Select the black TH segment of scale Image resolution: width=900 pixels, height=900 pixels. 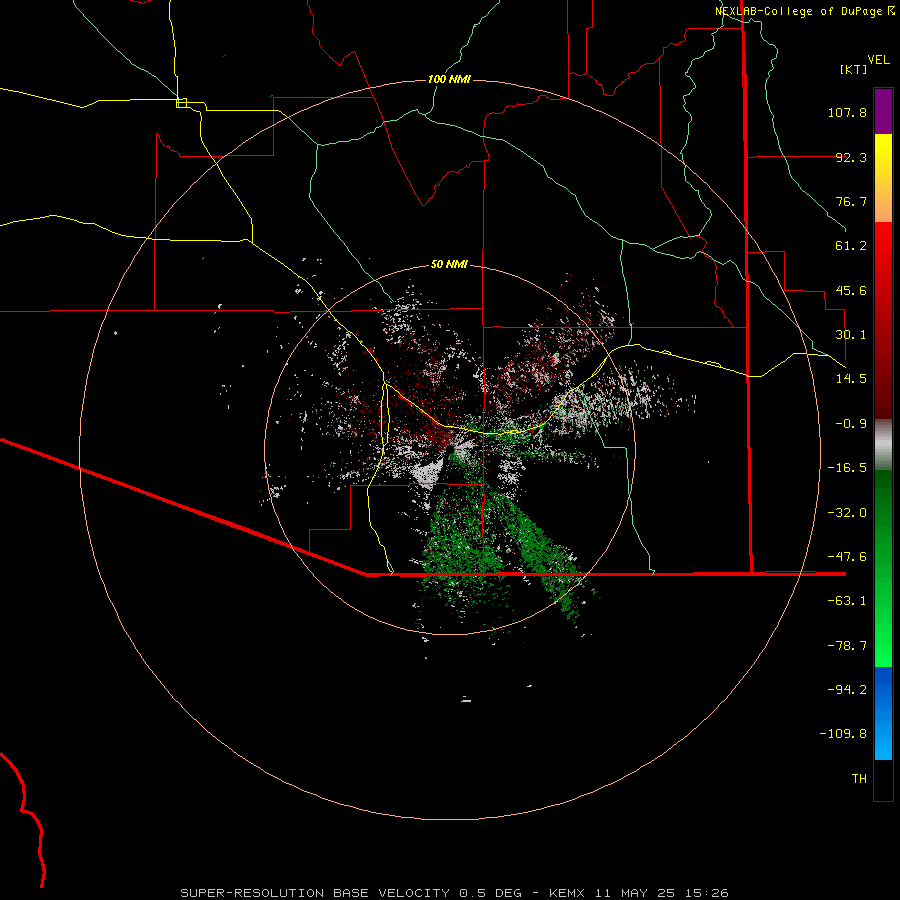click(x=883, y=780)
